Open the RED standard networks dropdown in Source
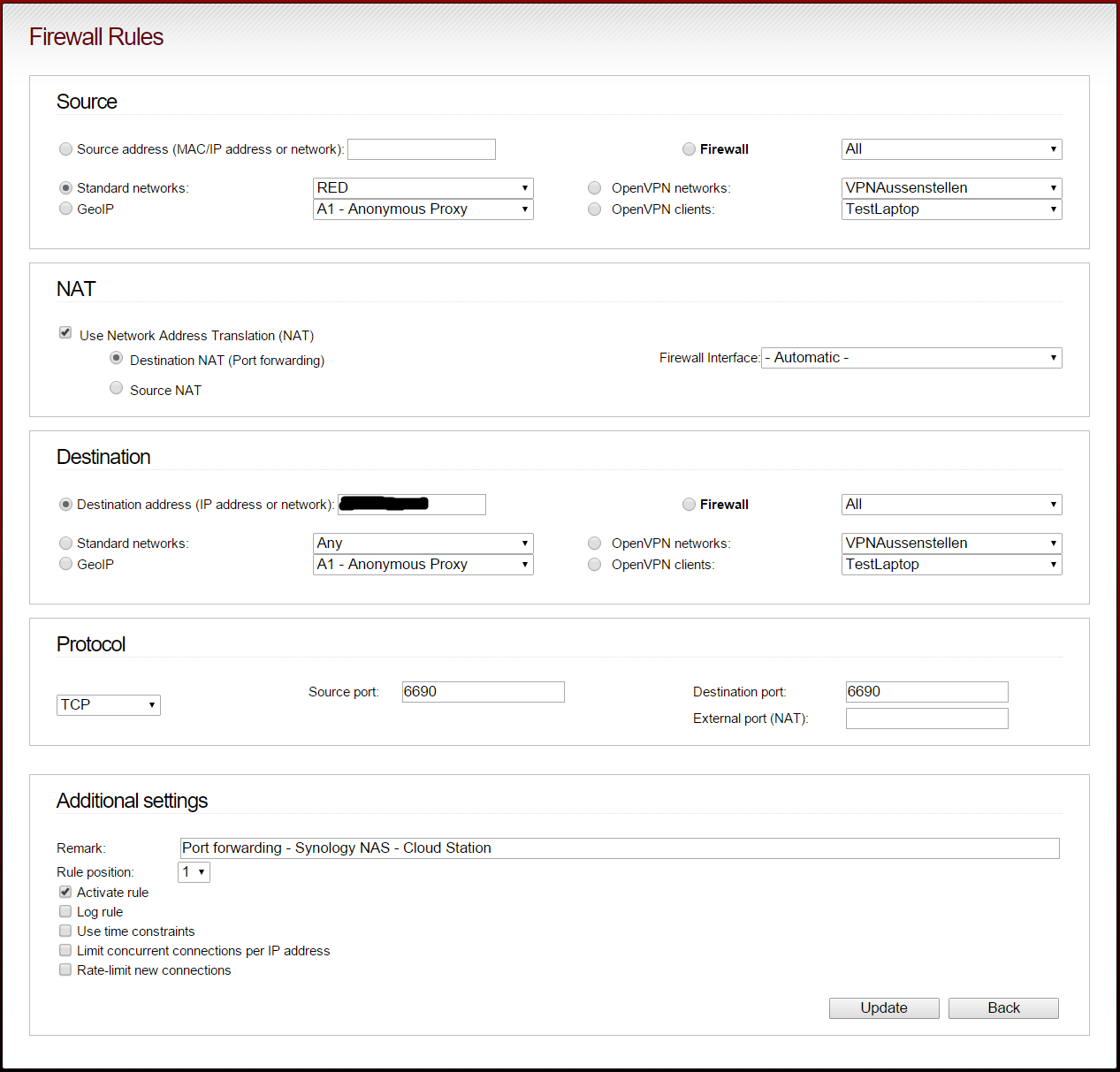The height and width of the screenshot is (1072, 1120). point(423,188)
